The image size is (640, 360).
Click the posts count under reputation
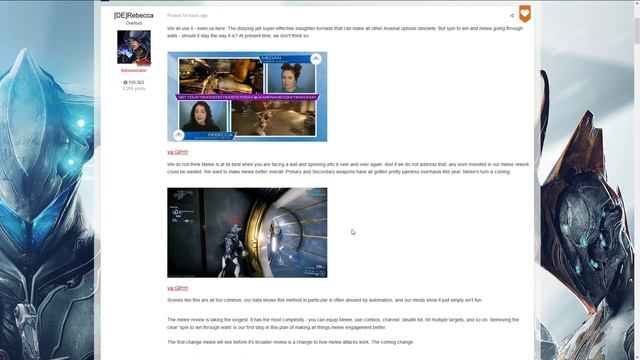134,88
